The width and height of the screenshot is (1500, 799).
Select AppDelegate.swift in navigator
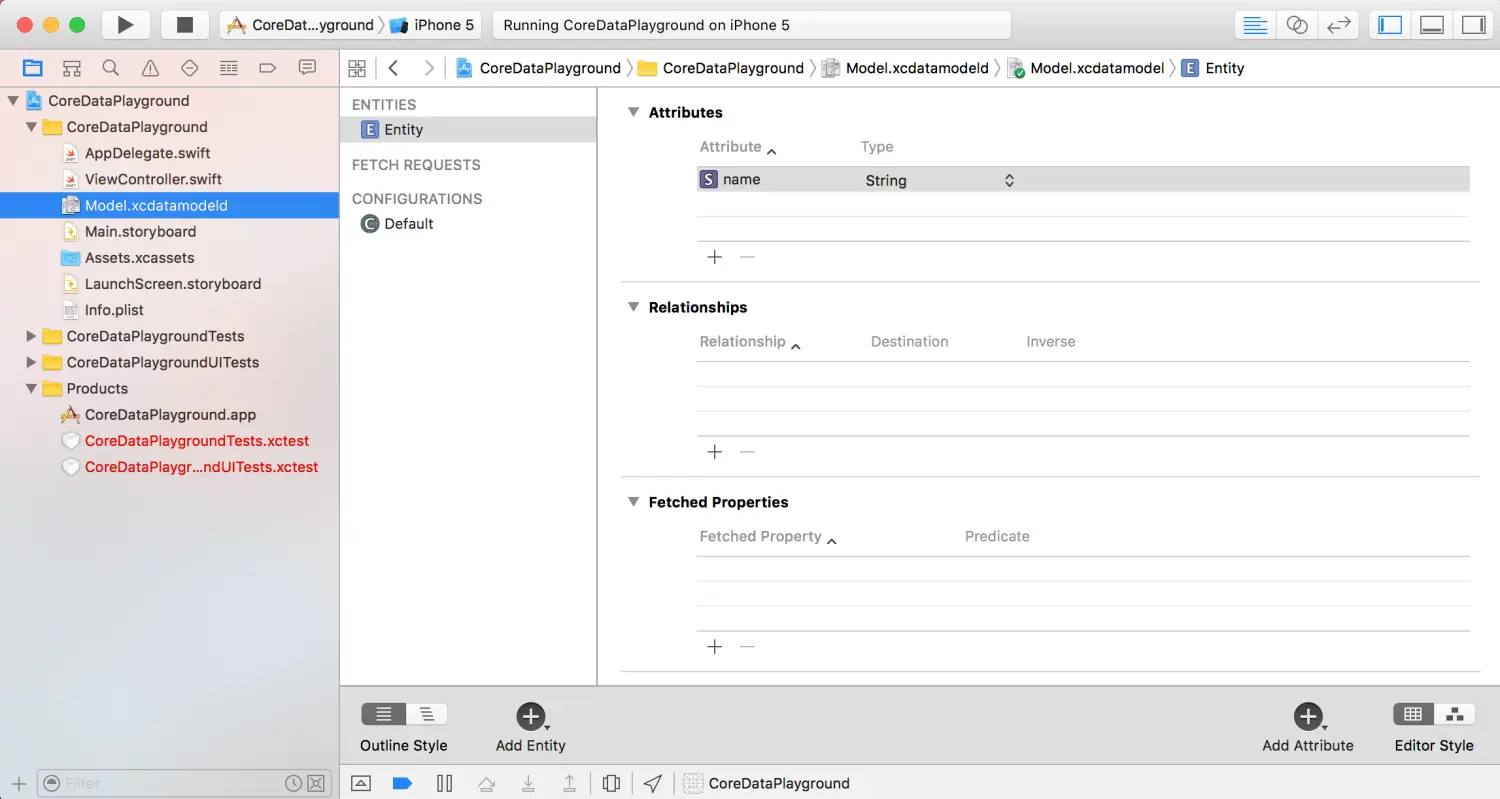147,153
